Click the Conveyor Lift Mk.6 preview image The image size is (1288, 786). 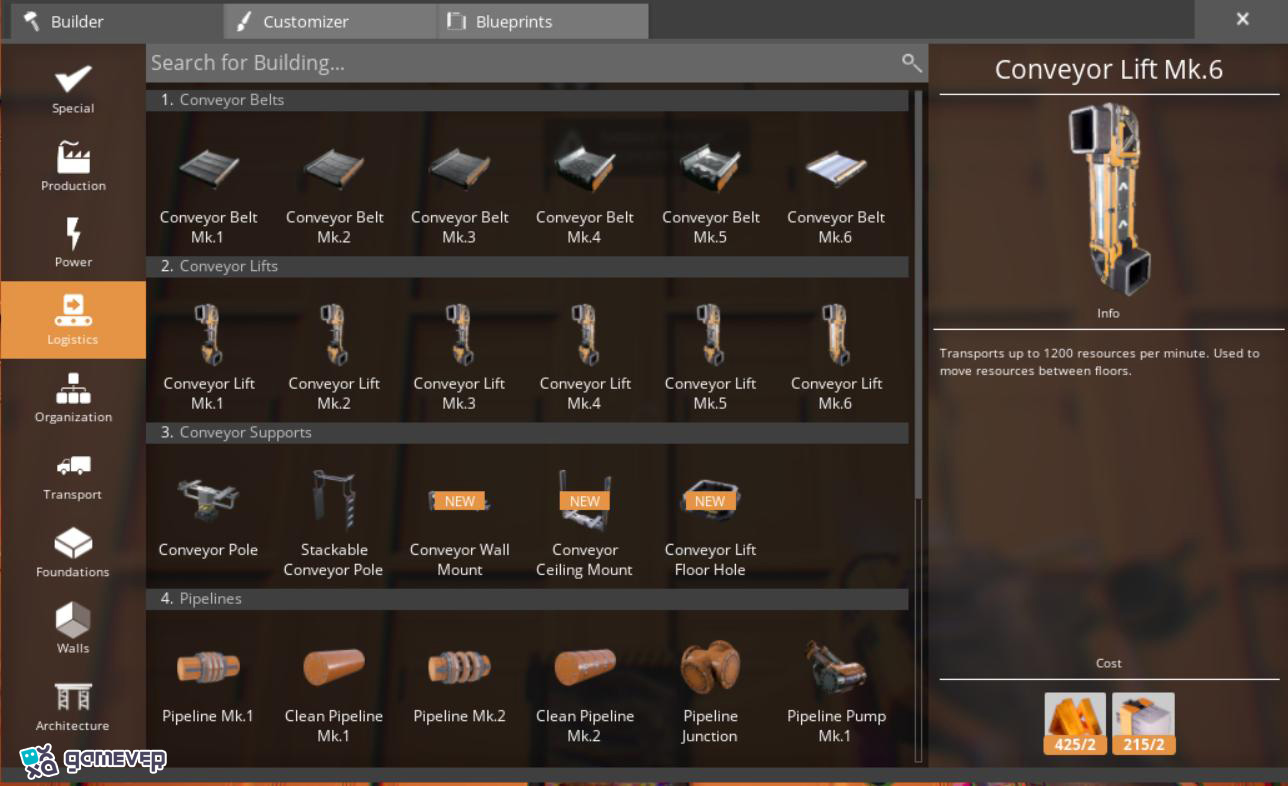1110,199
